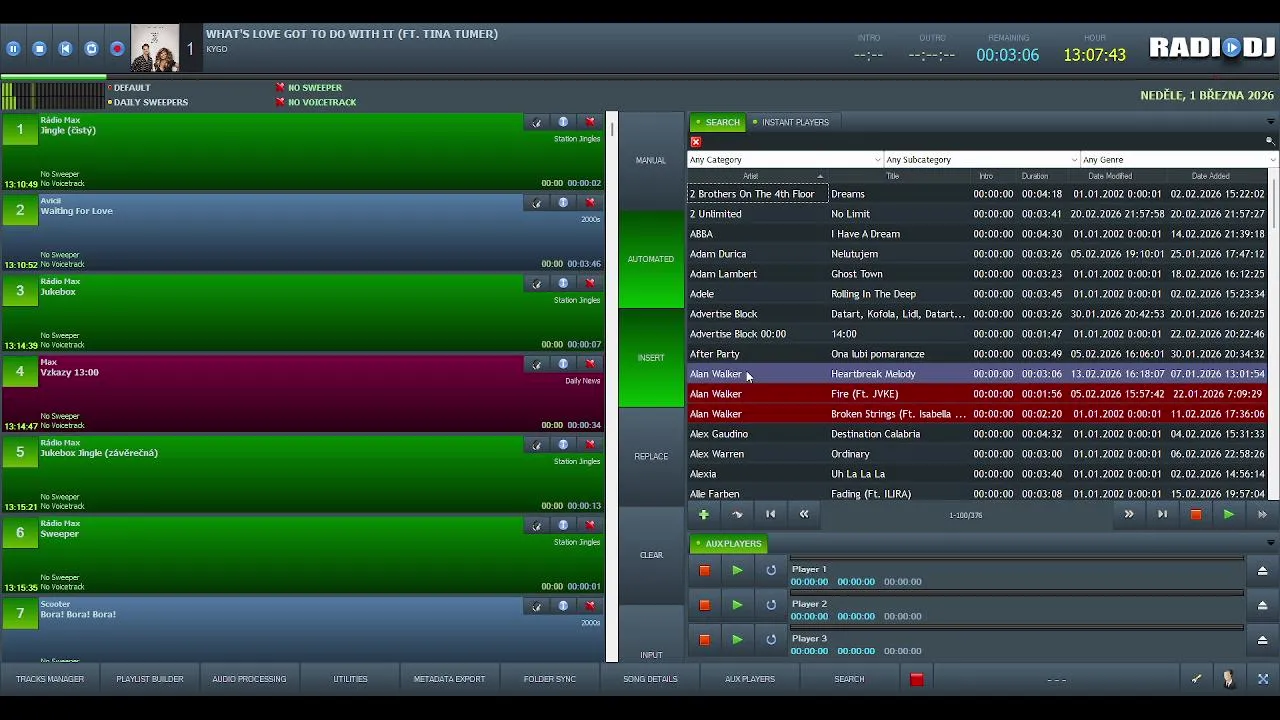Go to next page of search results
The height and width of the screenshot is (720, 1280).
pyautogui.click(x=1129, y=514)
